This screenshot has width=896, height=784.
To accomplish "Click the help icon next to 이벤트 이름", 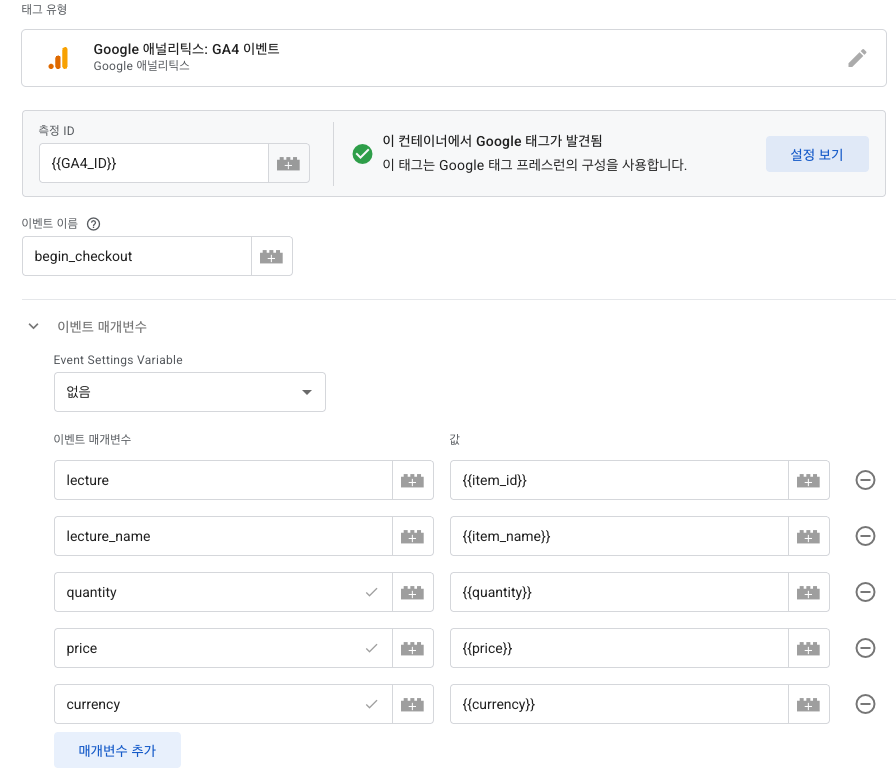I will pos(94,224).
